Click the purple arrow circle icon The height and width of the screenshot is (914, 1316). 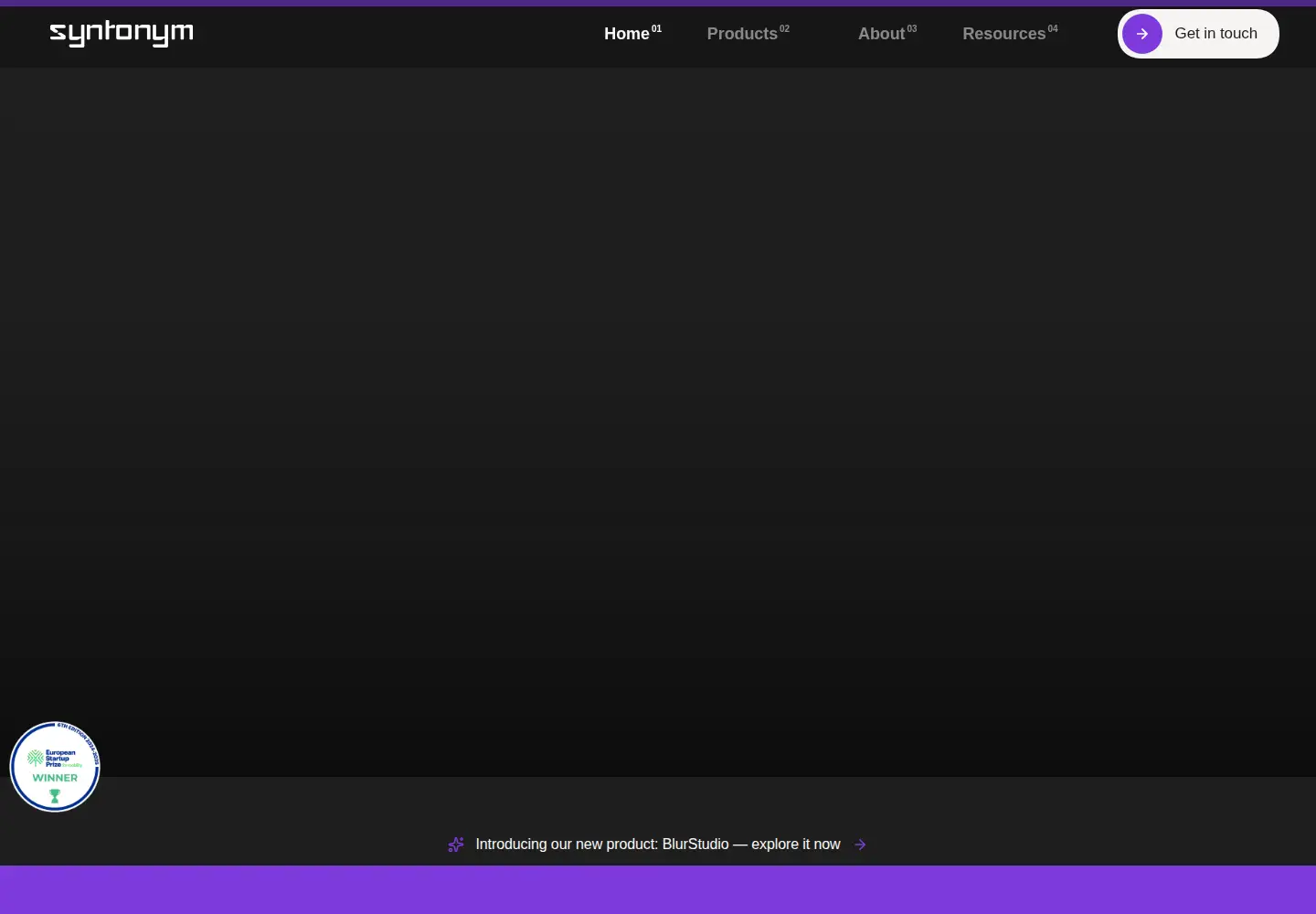coord(1142,34)
